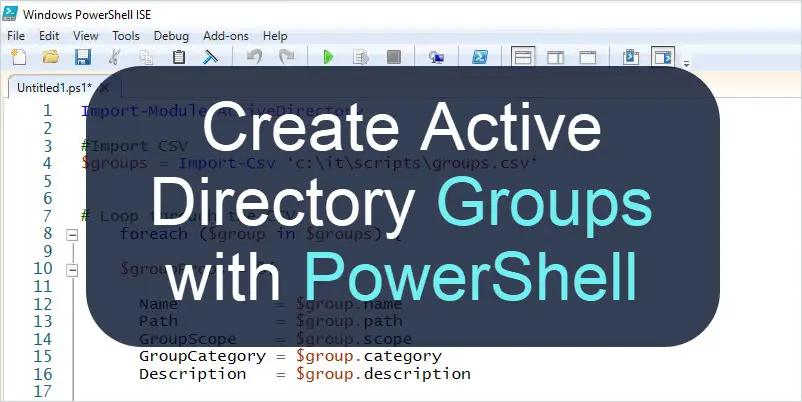The height and width of the screenshot is (402, 802).
Task: Run the script with the green play button
Action: (328, 57)
